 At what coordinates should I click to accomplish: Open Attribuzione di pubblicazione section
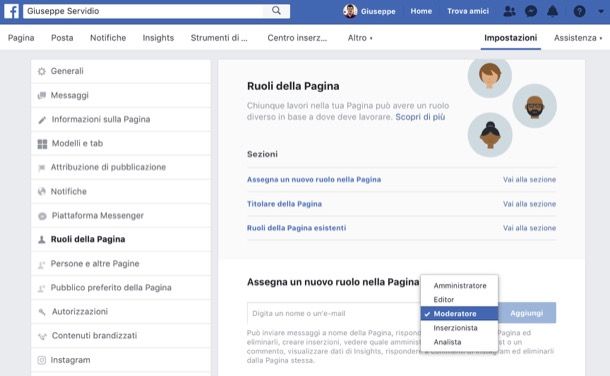tap(121, 167)
